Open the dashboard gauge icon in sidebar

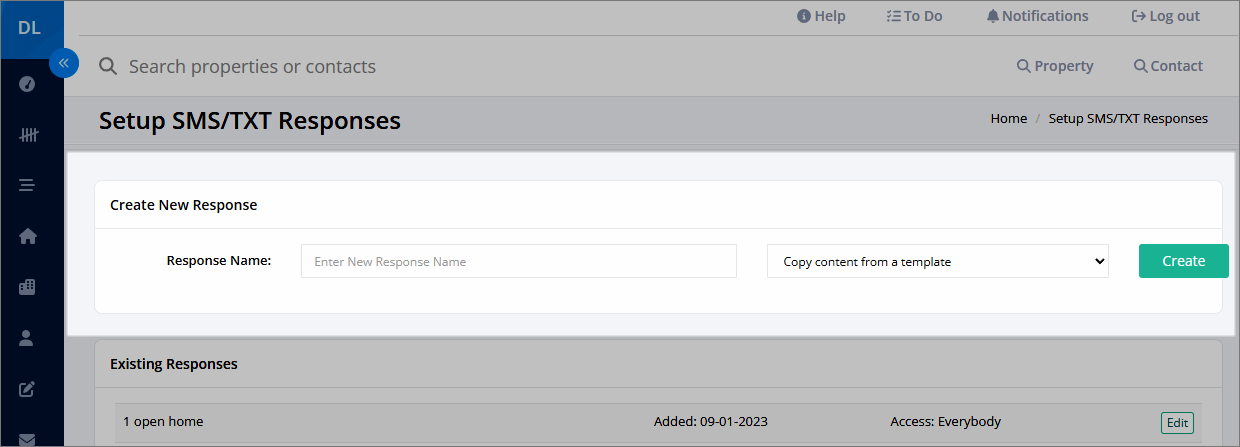tap(28, 84)
